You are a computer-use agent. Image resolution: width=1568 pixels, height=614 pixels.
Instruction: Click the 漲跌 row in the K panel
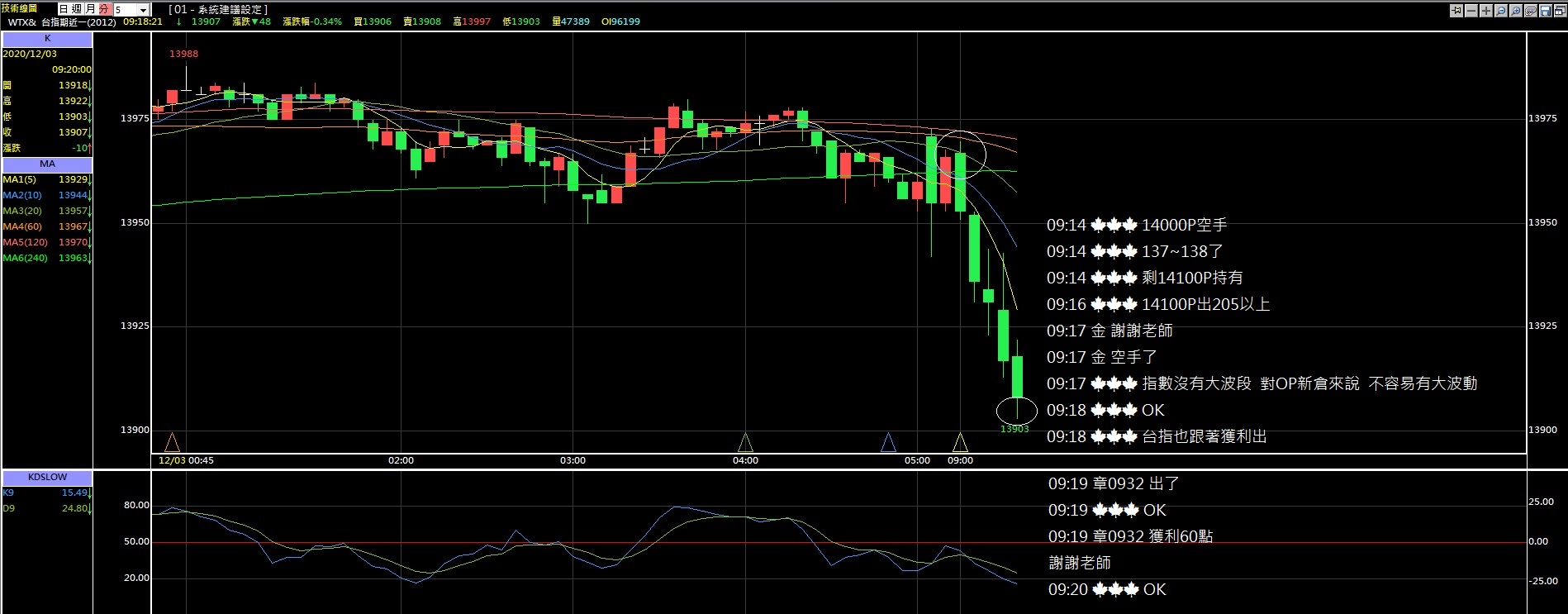coord(47,148)
